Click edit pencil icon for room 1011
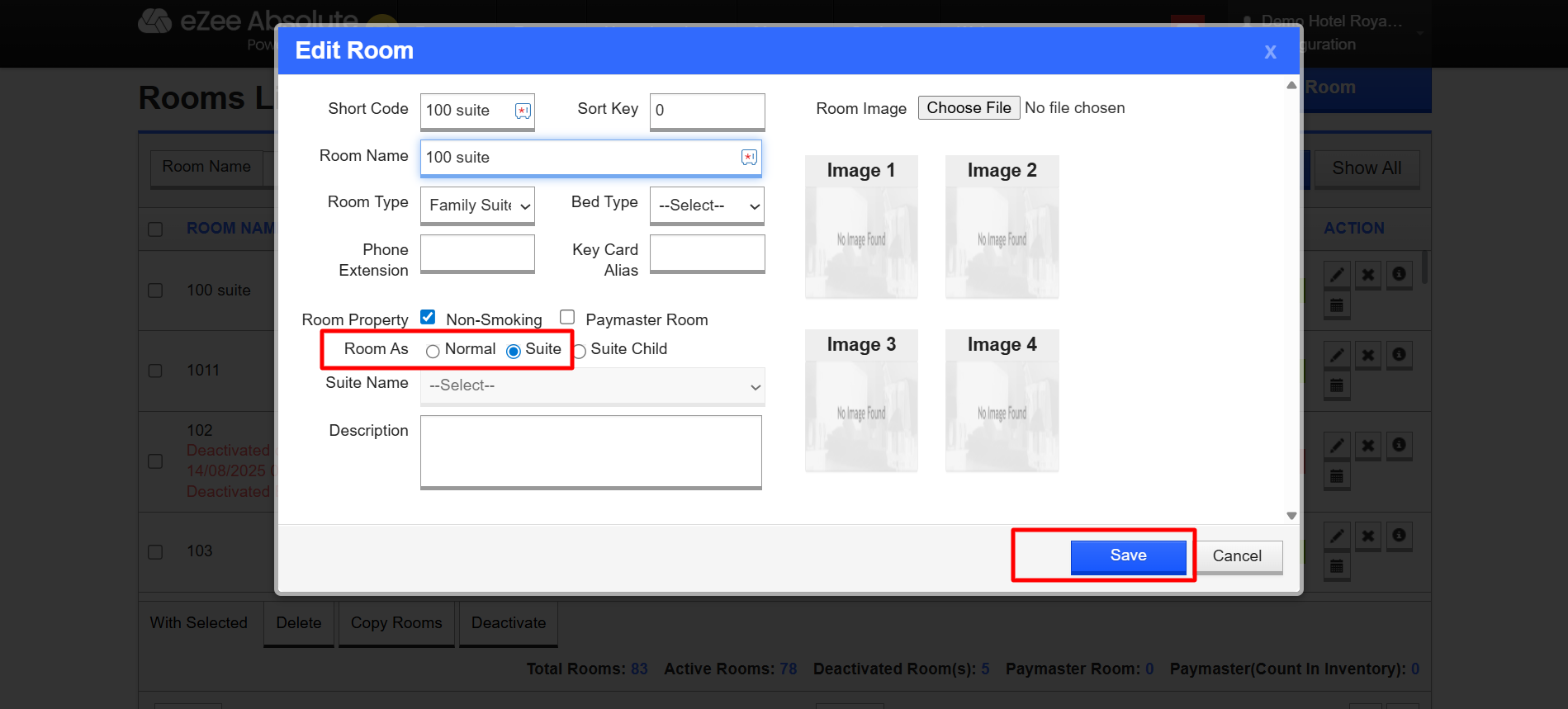The image size is (1568, 709). (1337, 355)
